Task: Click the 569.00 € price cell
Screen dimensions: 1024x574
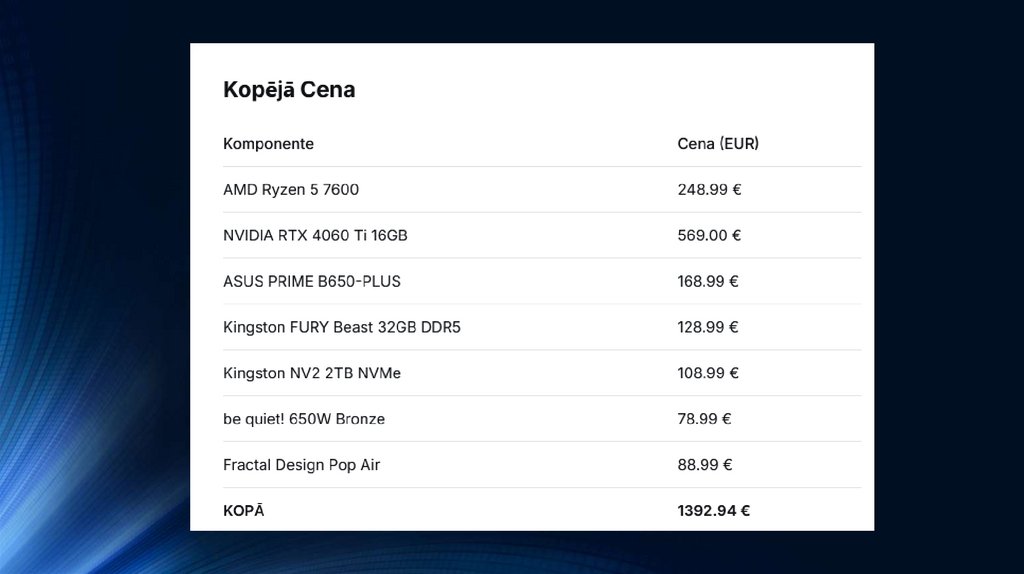Action: click(709, 236)
